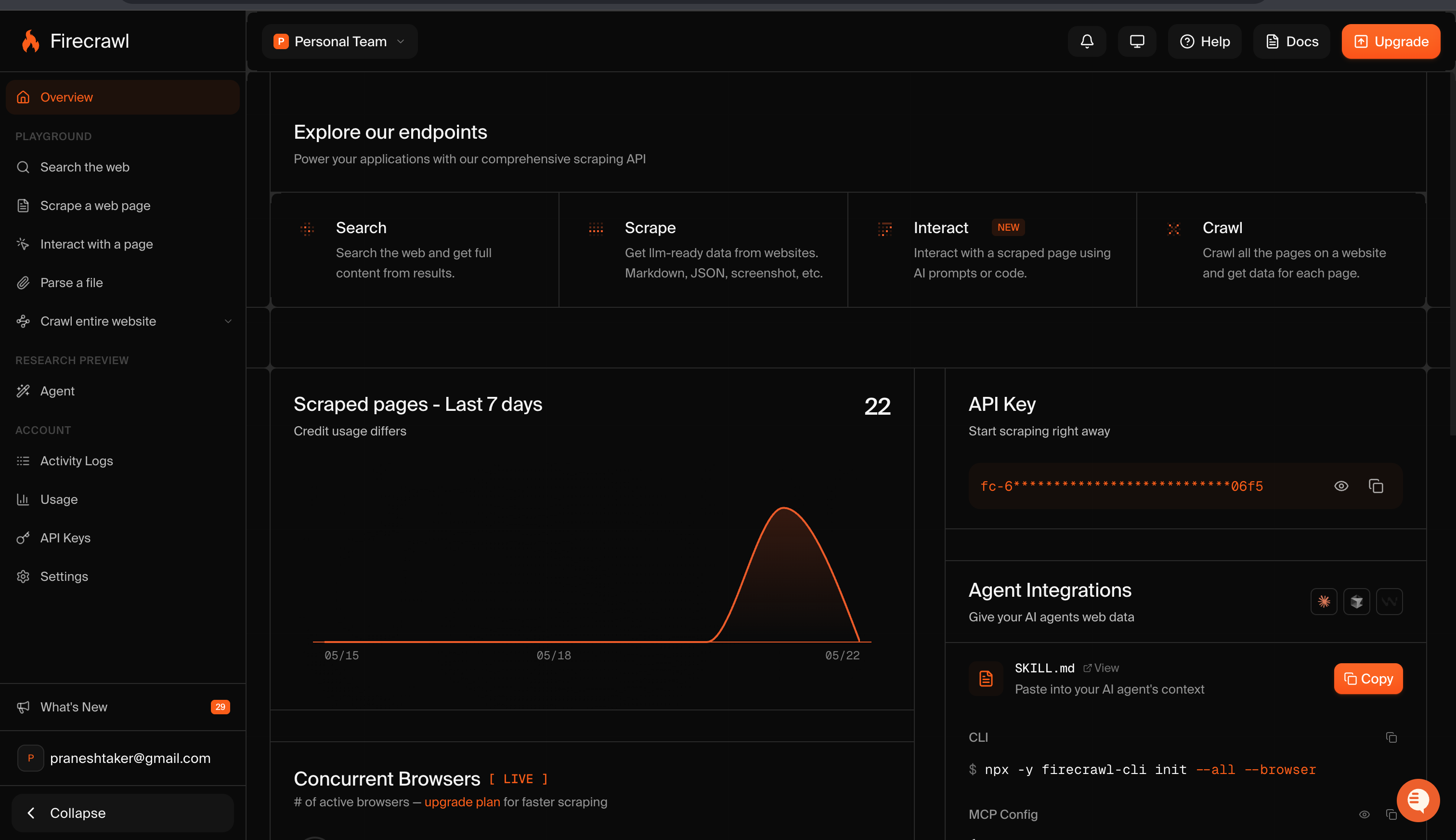This screenshot has width=1456, height=840.
Task: Open the Agent research preview
Action: tap(123, 391)
